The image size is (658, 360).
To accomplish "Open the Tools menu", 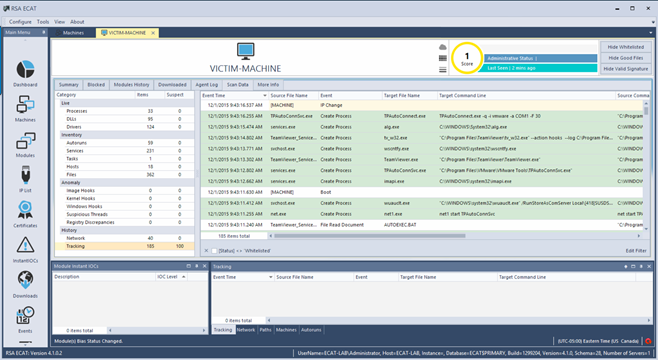I will [x=43, y=22].
